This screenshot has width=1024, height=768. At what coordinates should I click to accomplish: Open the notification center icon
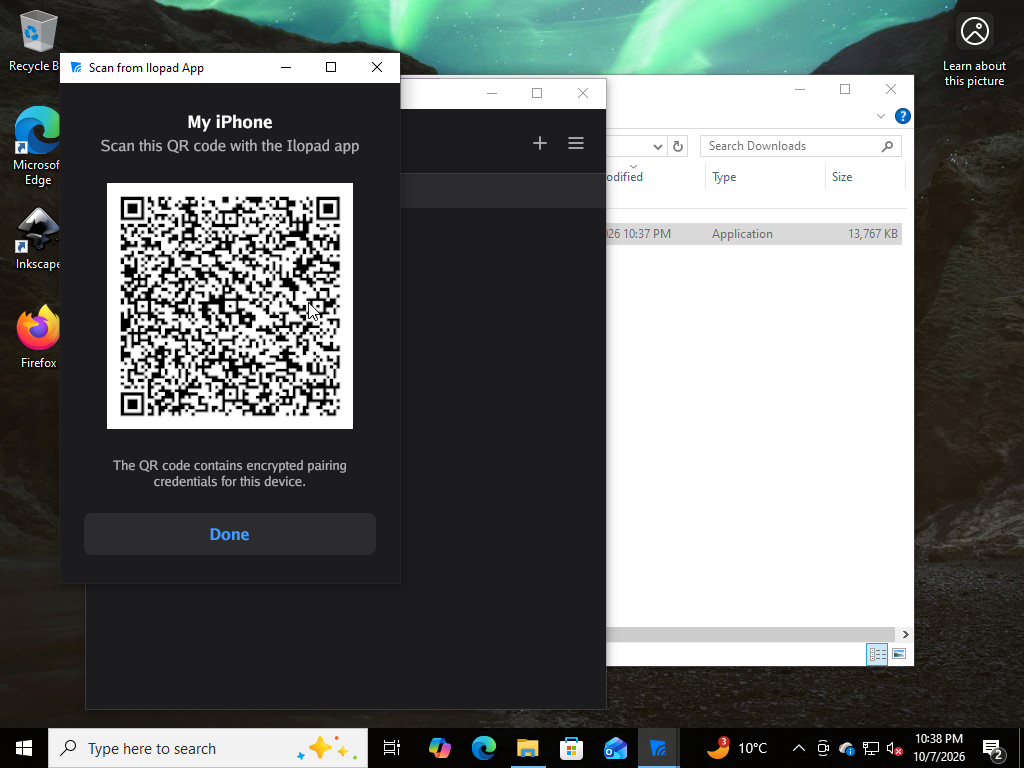pyautogui.click(x=993, y=748)
